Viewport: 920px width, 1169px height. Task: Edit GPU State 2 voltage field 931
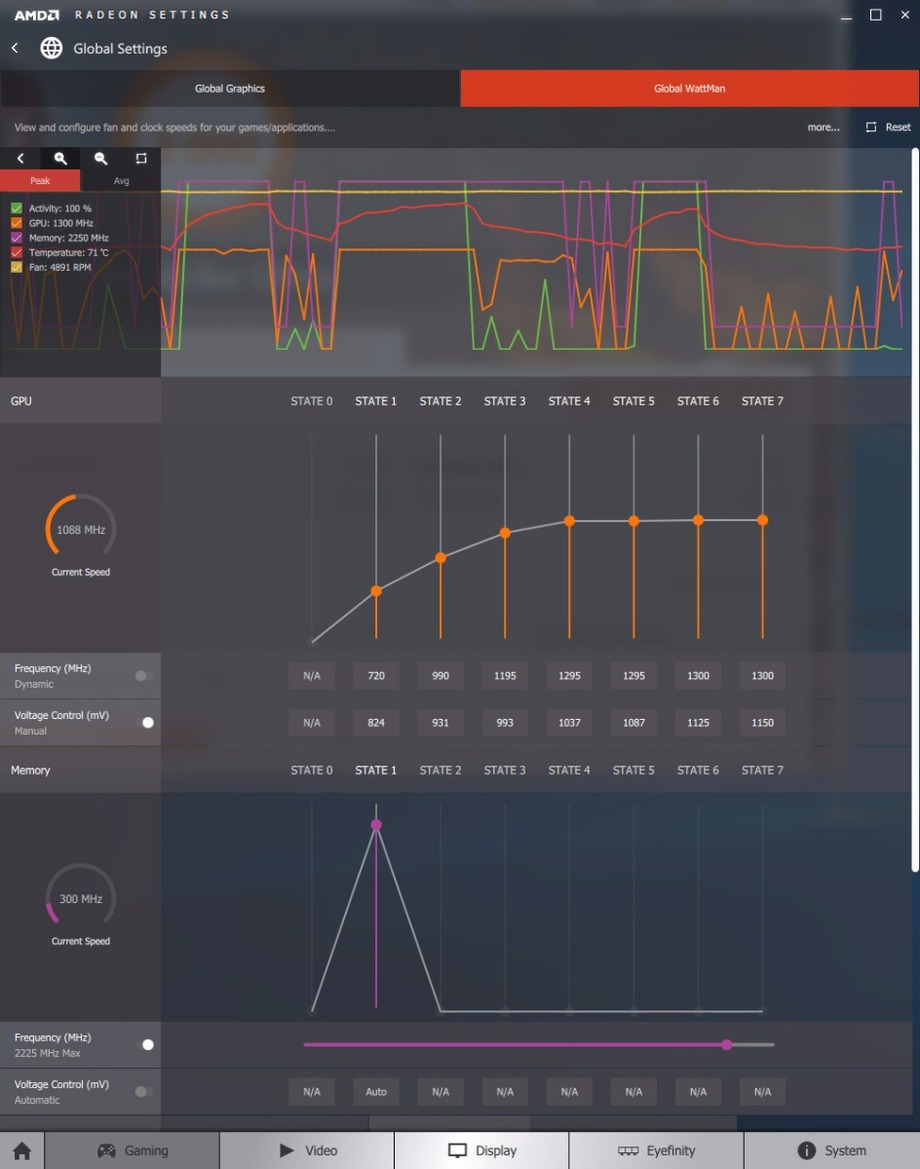click(441, 722)
